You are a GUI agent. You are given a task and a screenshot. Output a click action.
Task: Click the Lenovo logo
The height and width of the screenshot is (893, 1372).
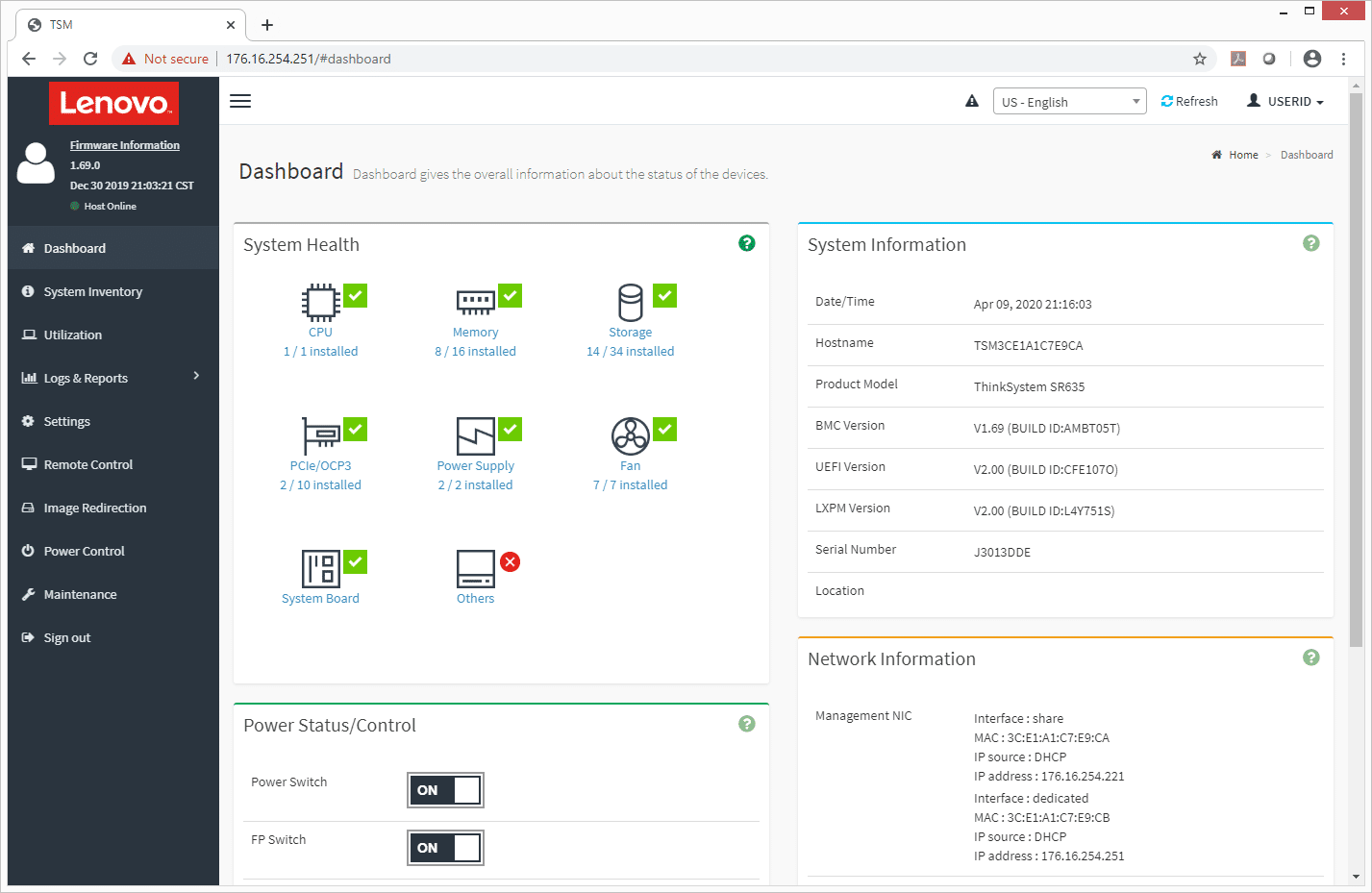point(114,103)
